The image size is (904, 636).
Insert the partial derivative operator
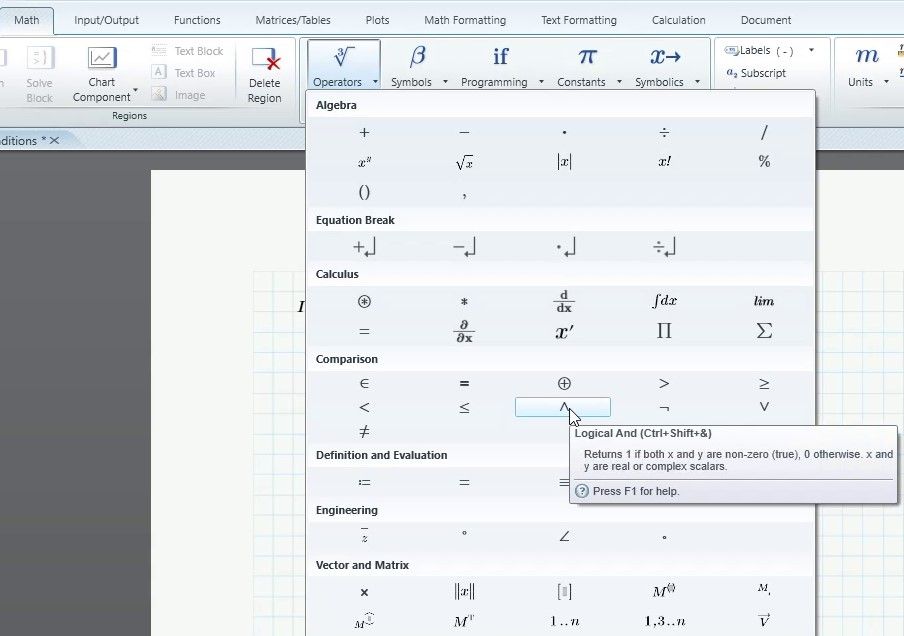(464, 331)
